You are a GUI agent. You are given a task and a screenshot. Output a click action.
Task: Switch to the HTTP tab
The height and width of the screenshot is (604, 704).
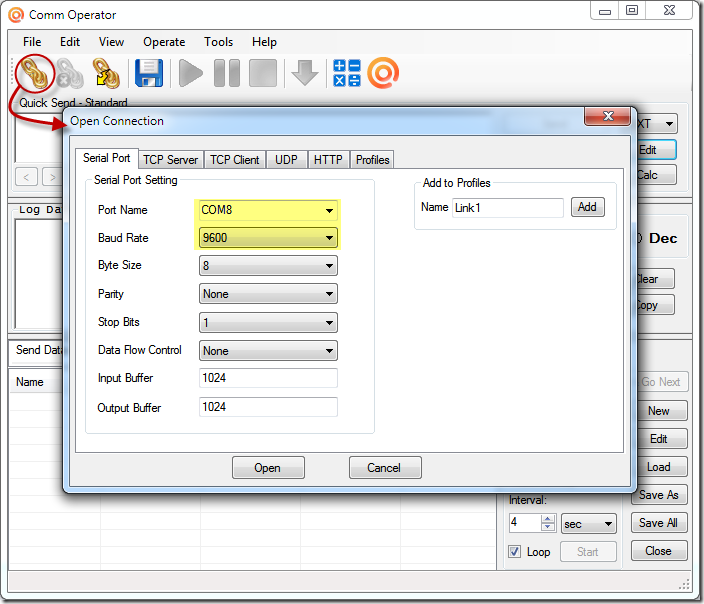(x=328, y=160)
